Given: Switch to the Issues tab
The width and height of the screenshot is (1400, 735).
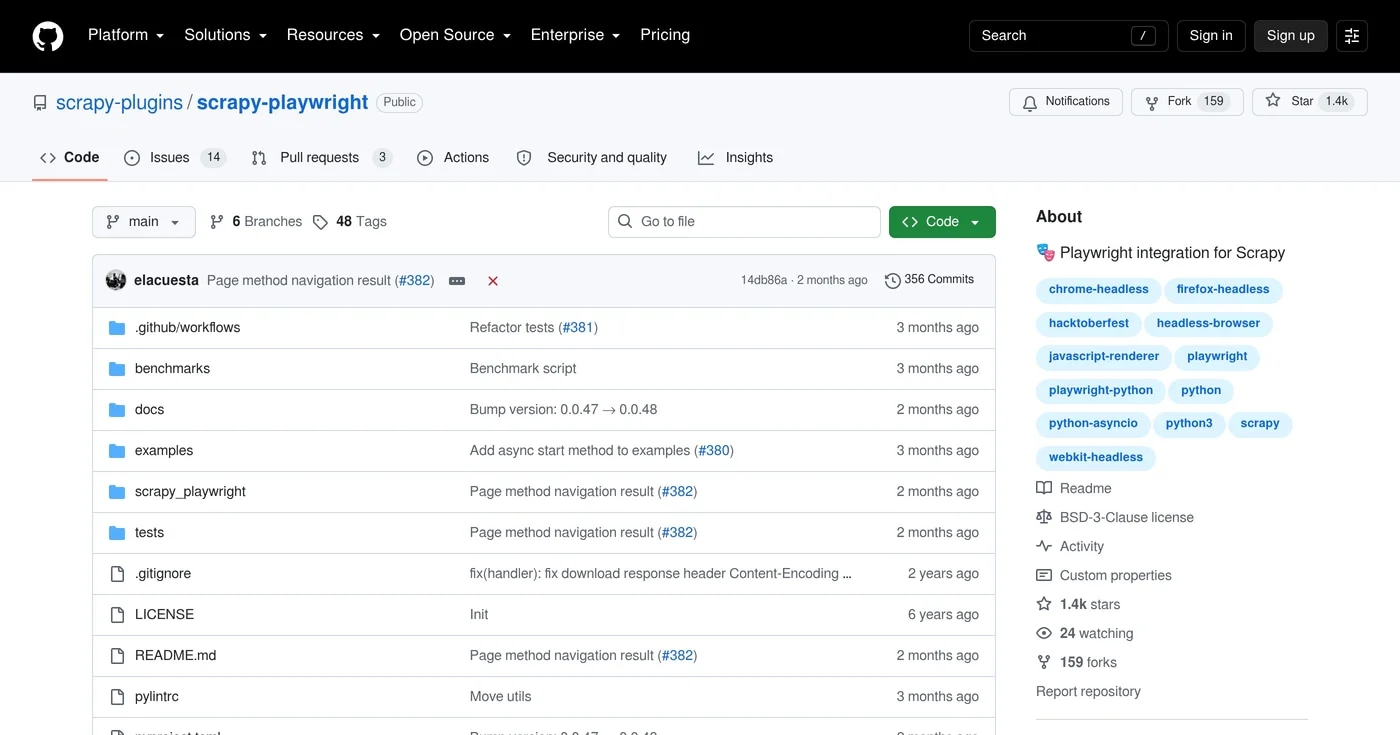Looking at the screenshot, I should click(x=175, y=158).
